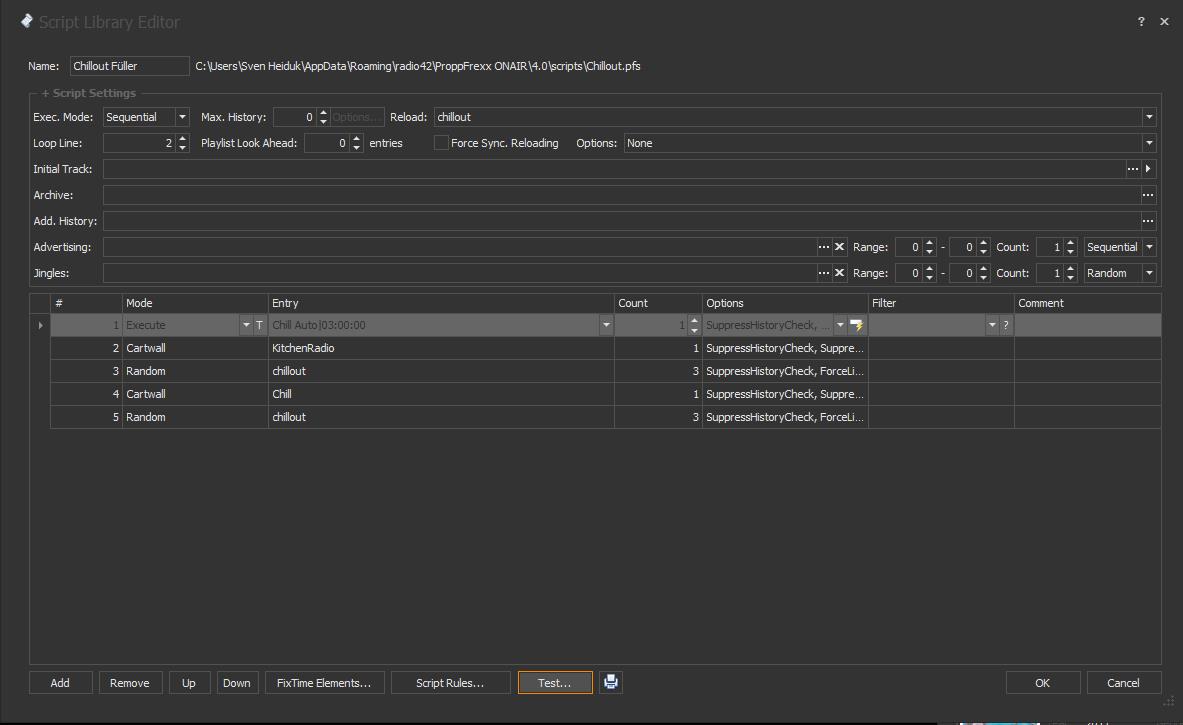The height and width of the screenshot is (725, 1183).
Task: Open row 1 Mode dropdown arrow
Action: click(246, 325)
